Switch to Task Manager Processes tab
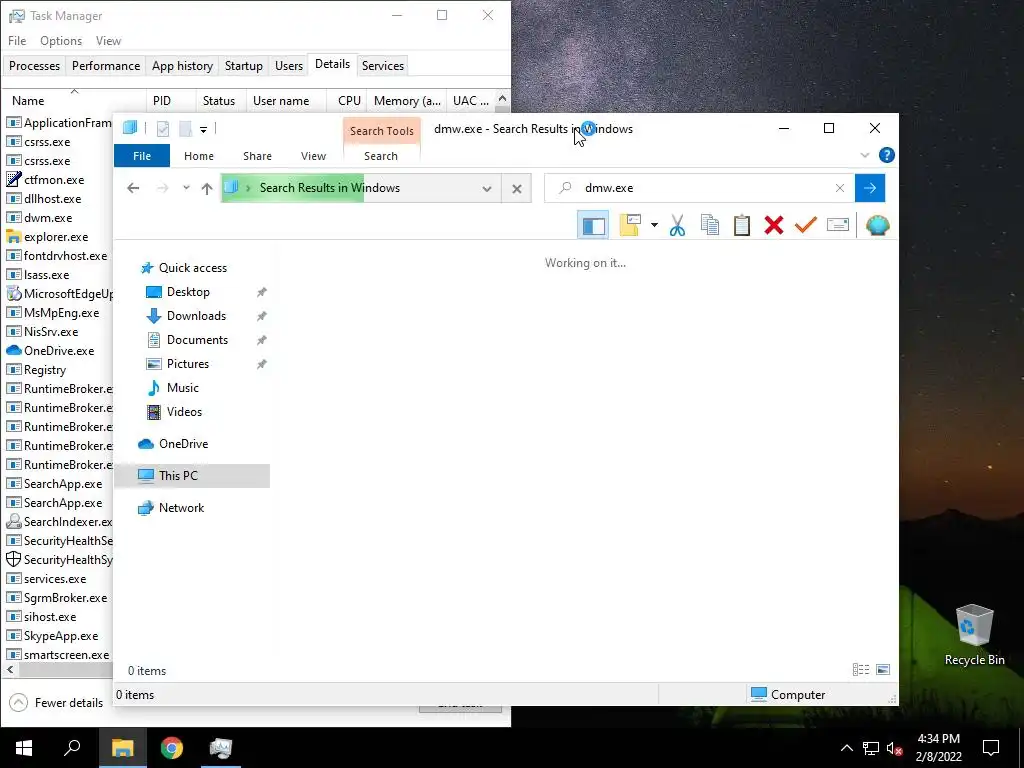Image resolution: width=1024 pixels, height=768 pixels. [x=35, y=66]
